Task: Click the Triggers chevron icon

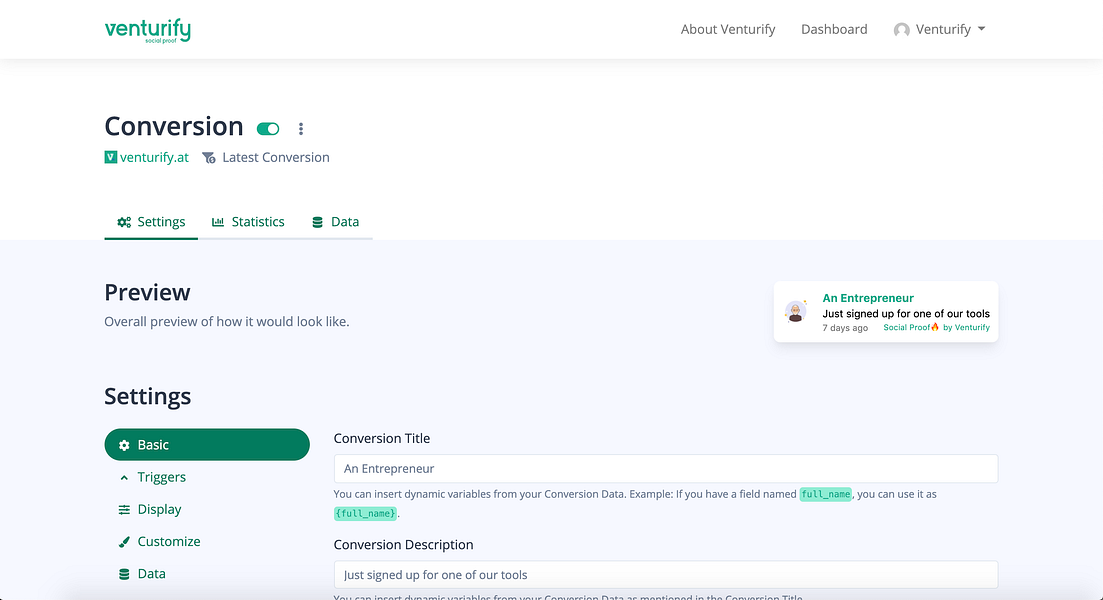Action: [x=124, y=478]
